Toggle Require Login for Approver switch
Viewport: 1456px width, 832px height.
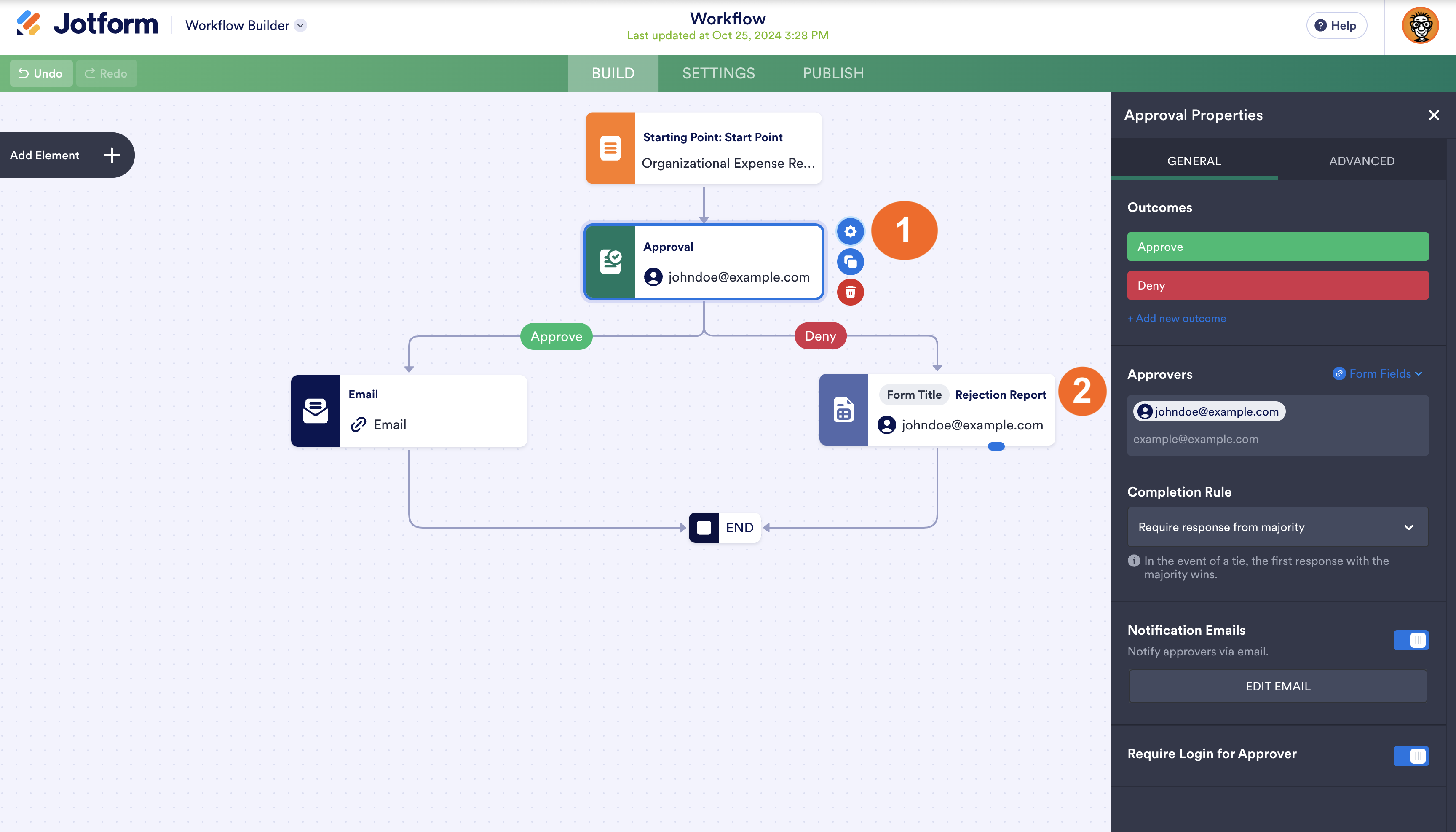[x=1410, y=755]
